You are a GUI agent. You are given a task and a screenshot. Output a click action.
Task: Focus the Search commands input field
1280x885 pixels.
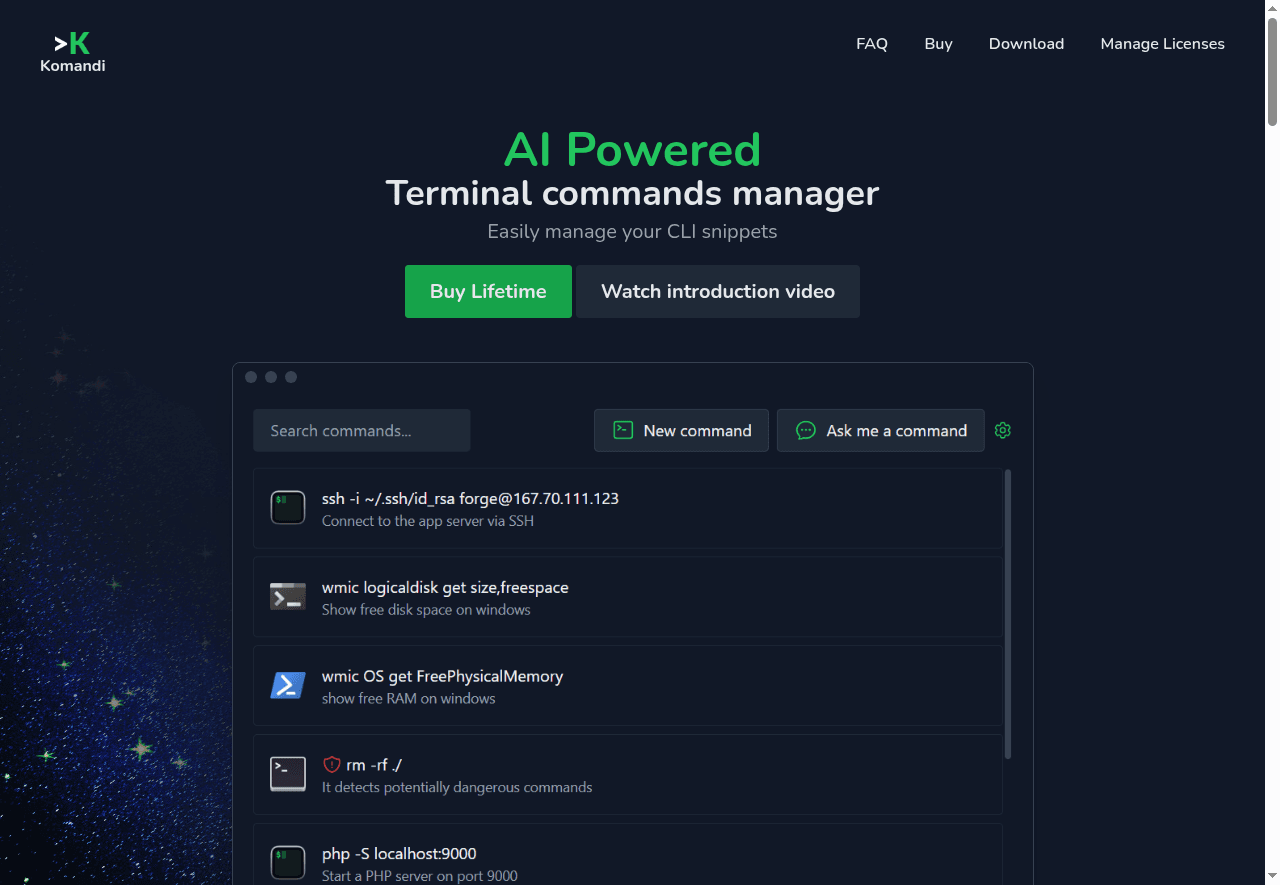tap(361, 430)
